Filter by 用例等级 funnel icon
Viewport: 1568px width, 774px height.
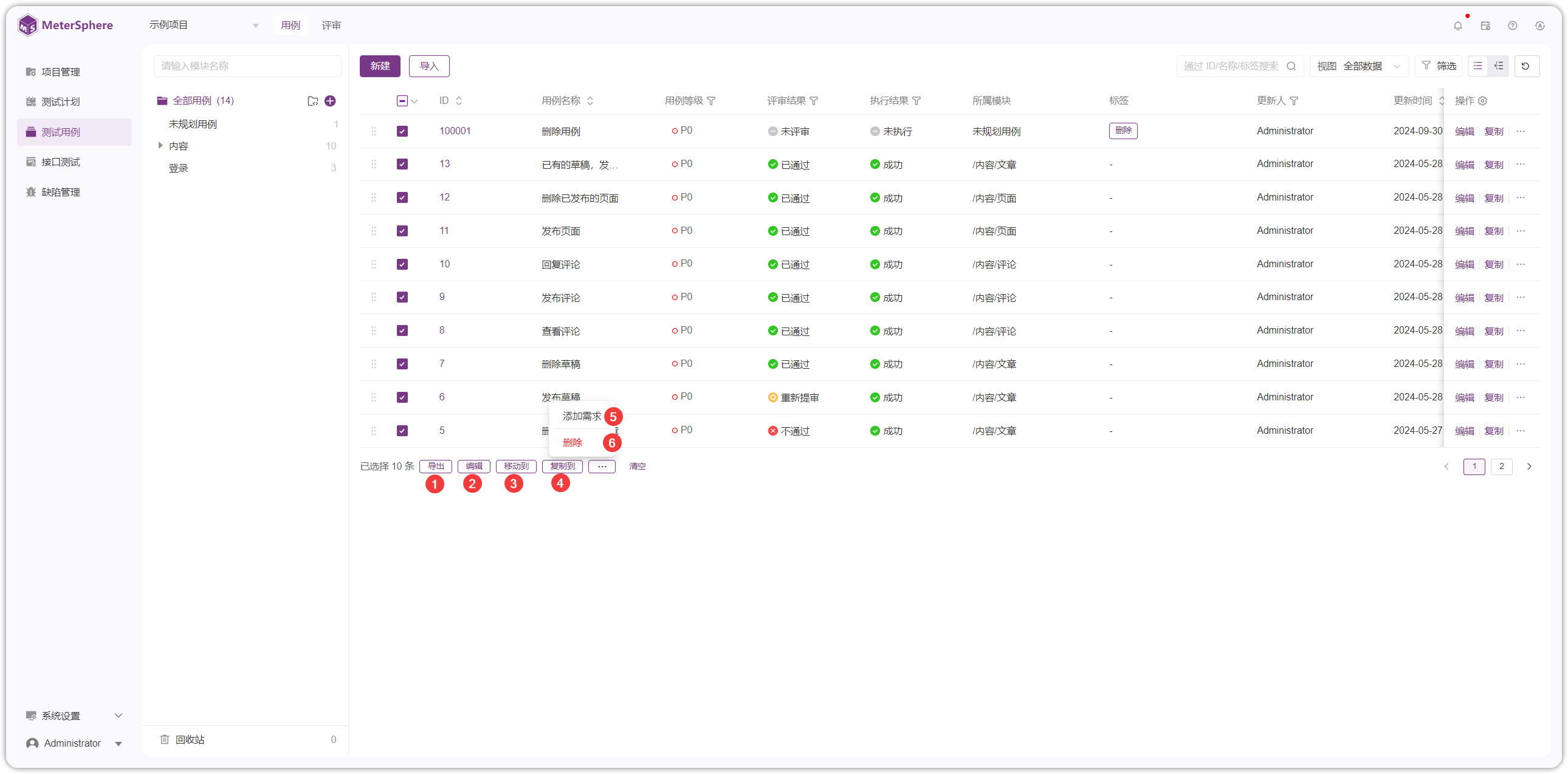click(711, 101)
